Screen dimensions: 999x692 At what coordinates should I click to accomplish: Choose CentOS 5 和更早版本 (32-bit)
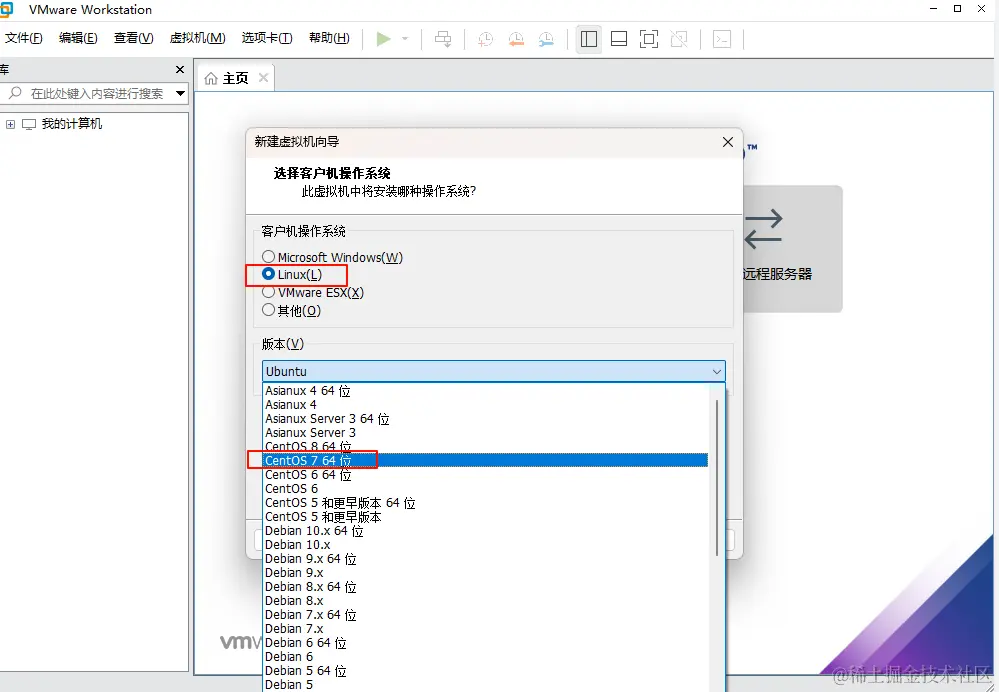(x=486, y=517)
